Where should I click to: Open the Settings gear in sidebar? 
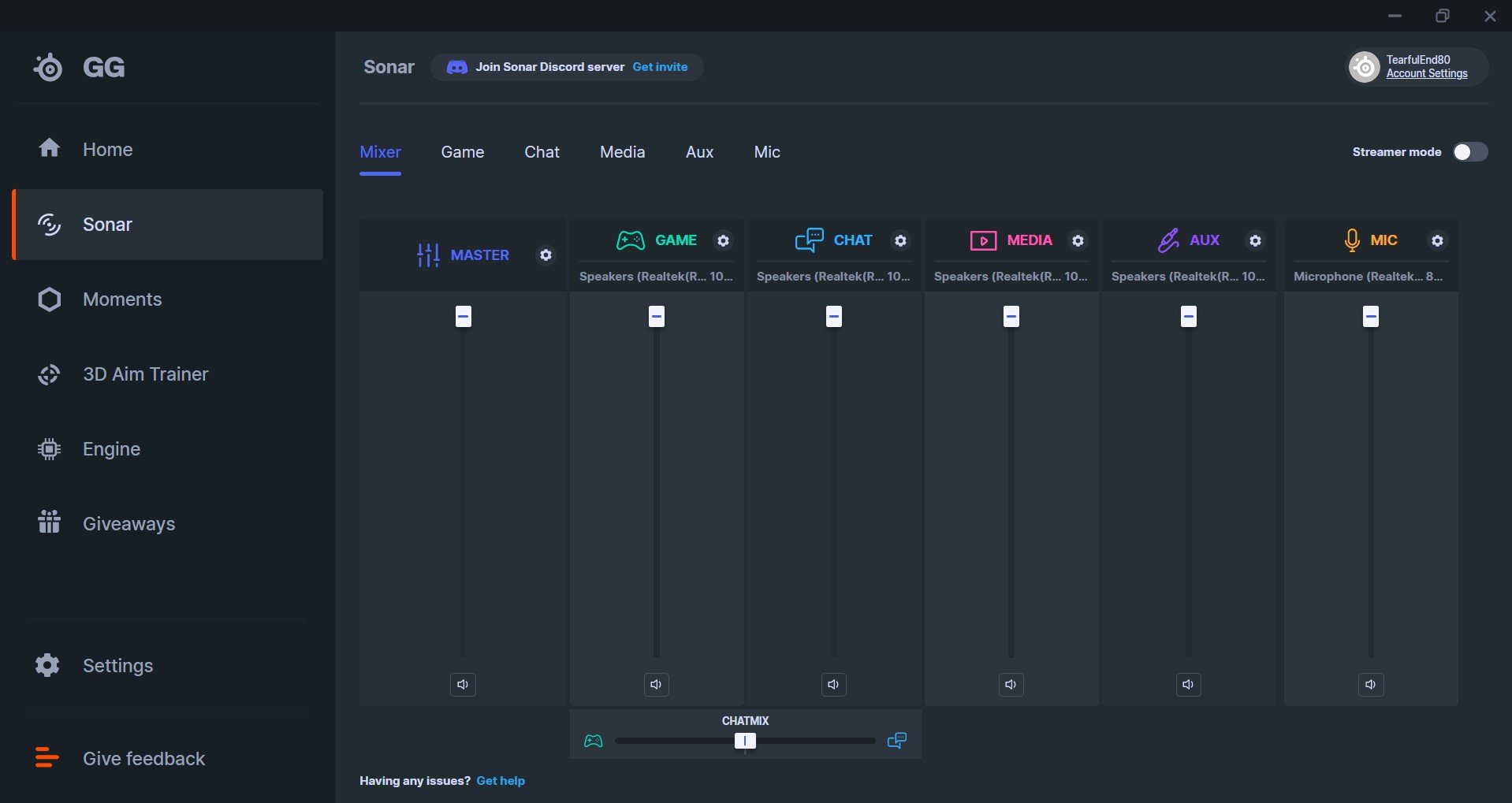pos(47,665)
